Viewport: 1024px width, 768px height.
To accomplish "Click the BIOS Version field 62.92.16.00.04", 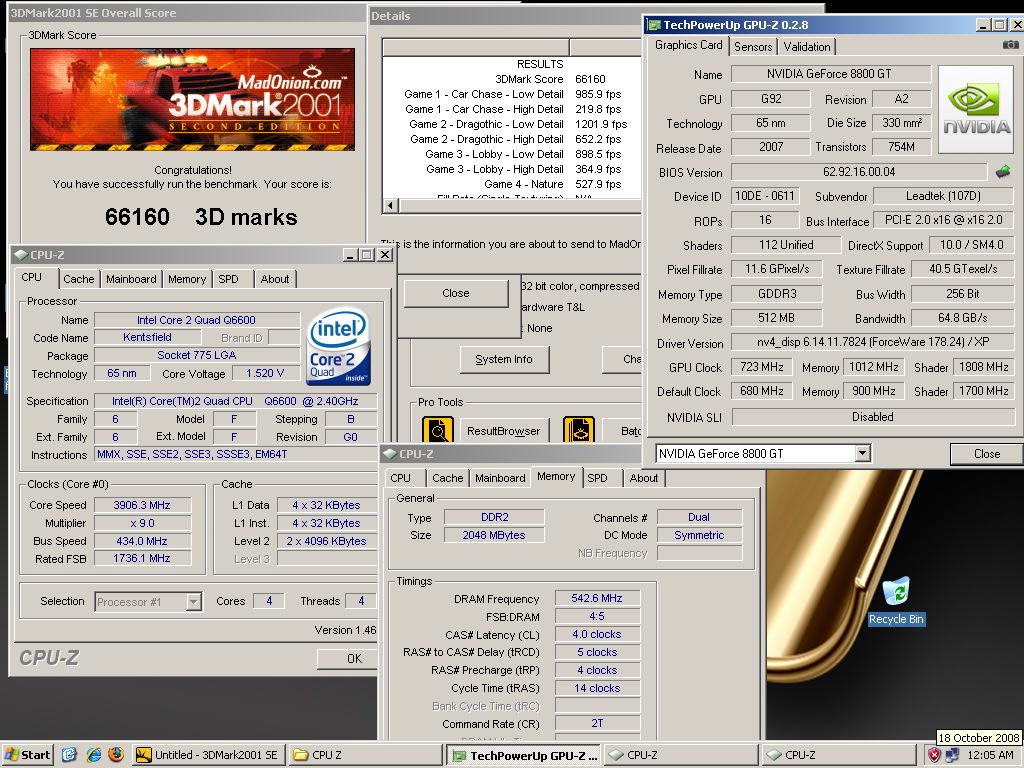I will click(x=859, y=172).
